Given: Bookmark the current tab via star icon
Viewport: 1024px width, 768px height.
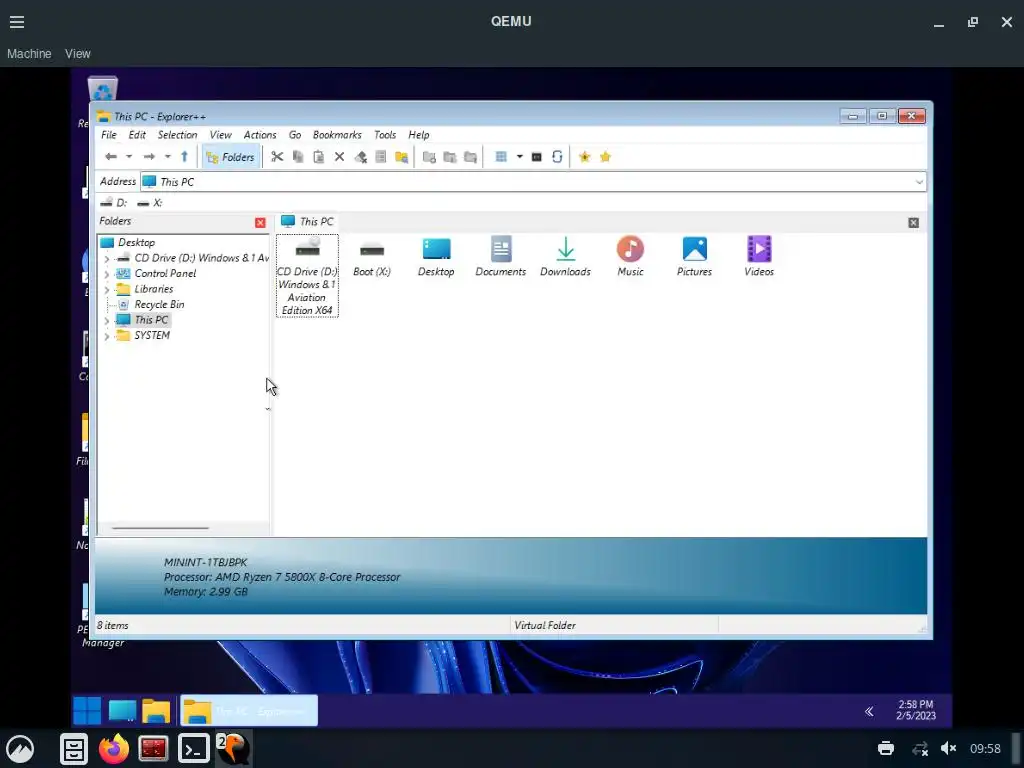Looking at the screenshot, I should pos(584,157).
